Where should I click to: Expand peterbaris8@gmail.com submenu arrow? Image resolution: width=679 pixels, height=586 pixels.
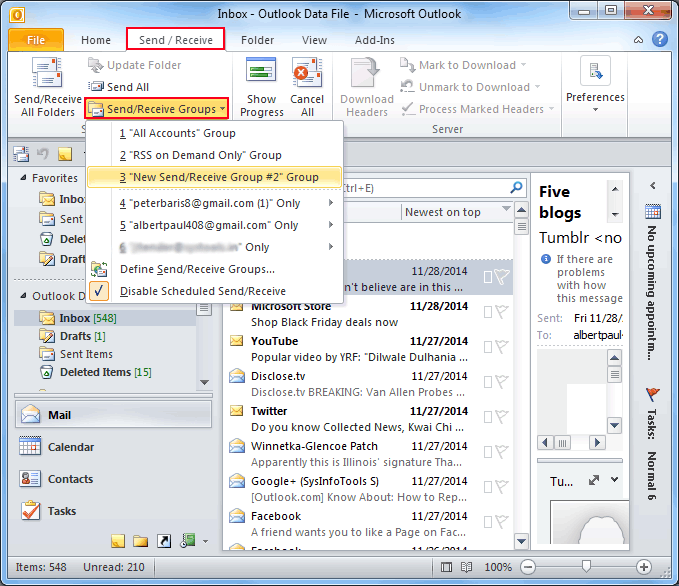pos(331,203)
